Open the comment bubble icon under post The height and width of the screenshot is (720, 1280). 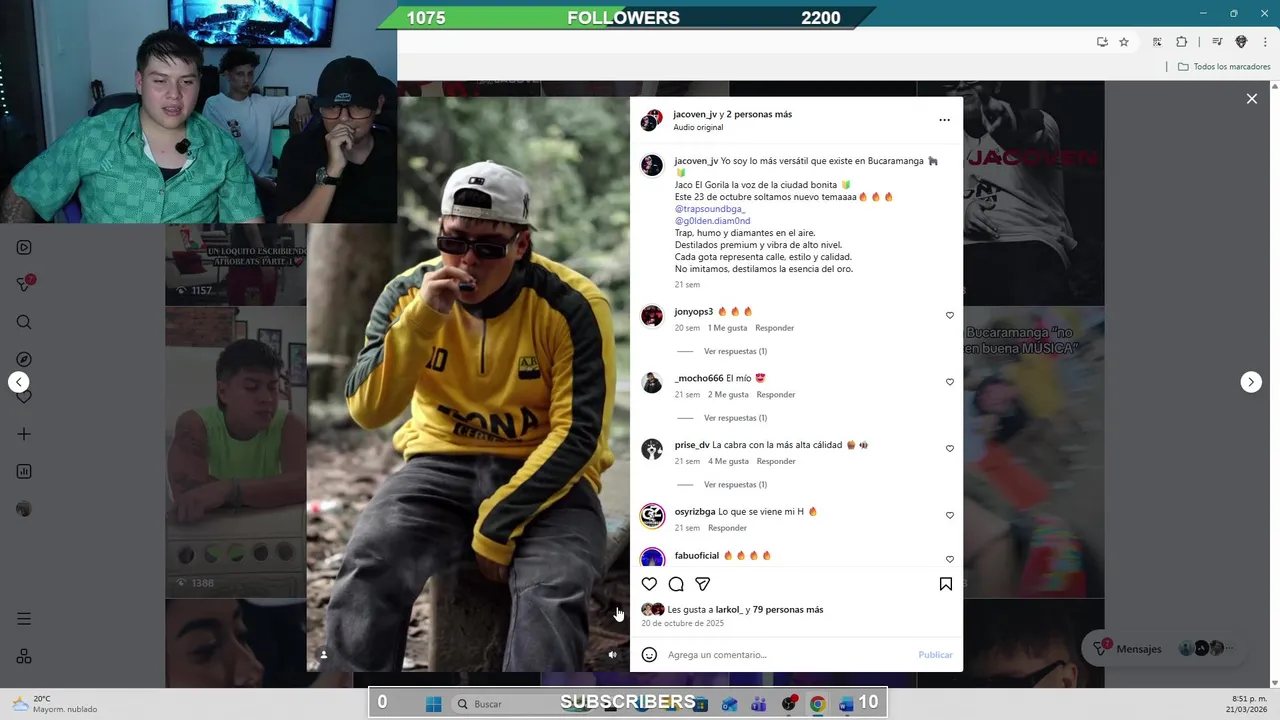676,584
